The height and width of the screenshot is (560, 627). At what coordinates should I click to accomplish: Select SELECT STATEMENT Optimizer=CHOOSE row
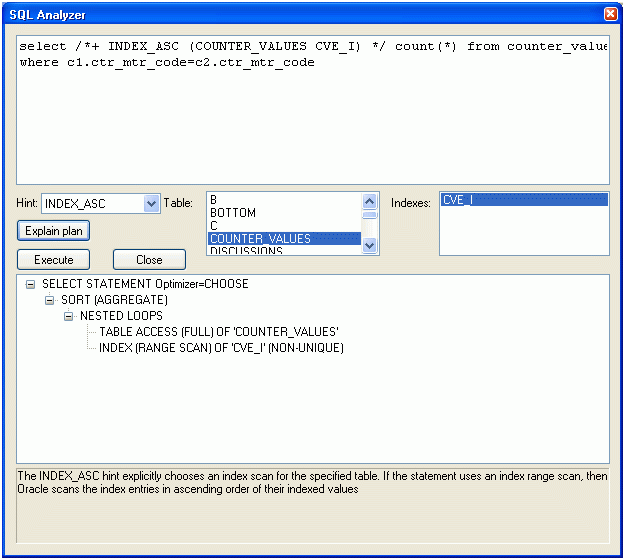coord(145,284)
